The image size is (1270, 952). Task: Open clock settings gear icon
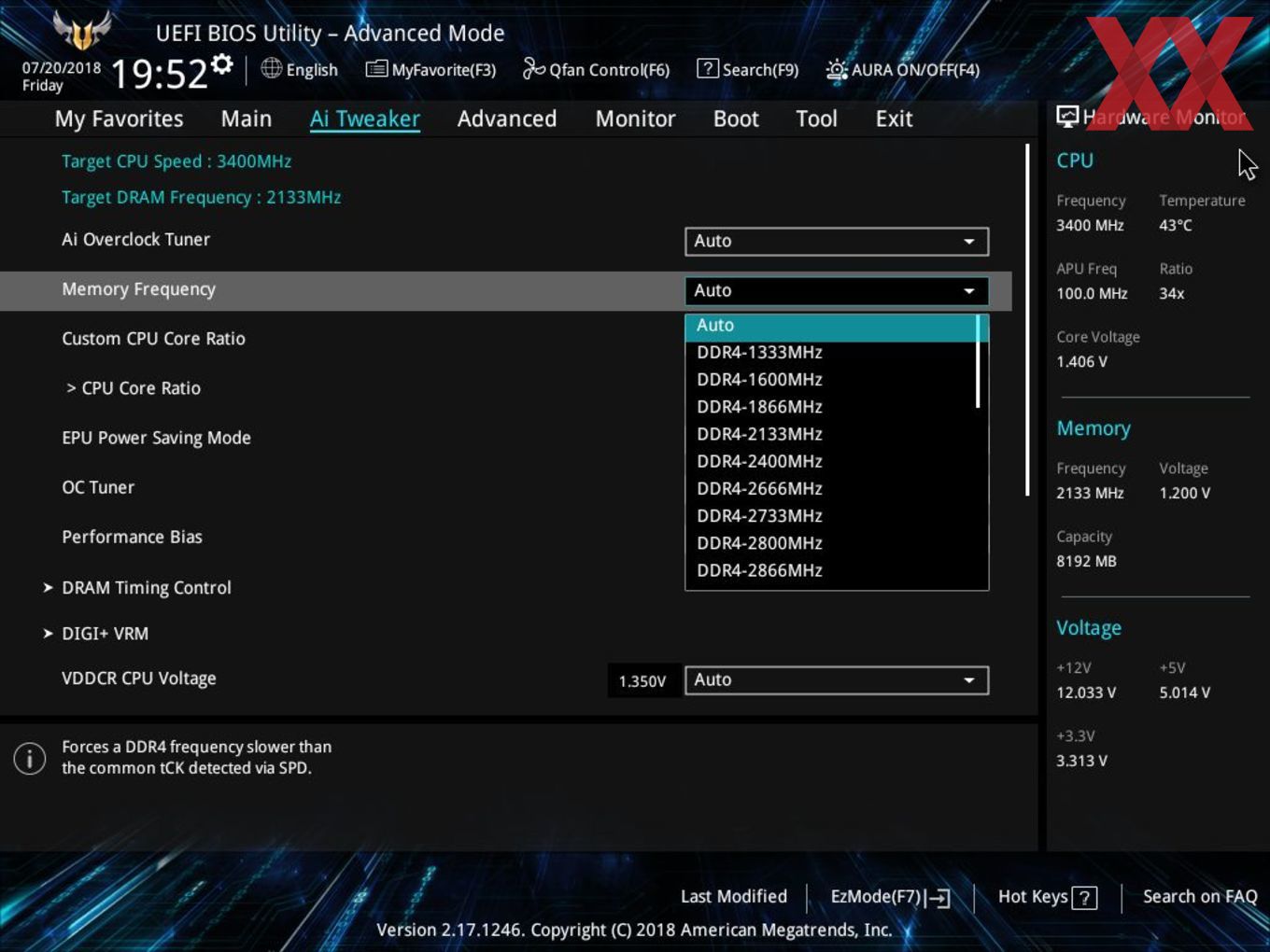(x=222, y=63)
